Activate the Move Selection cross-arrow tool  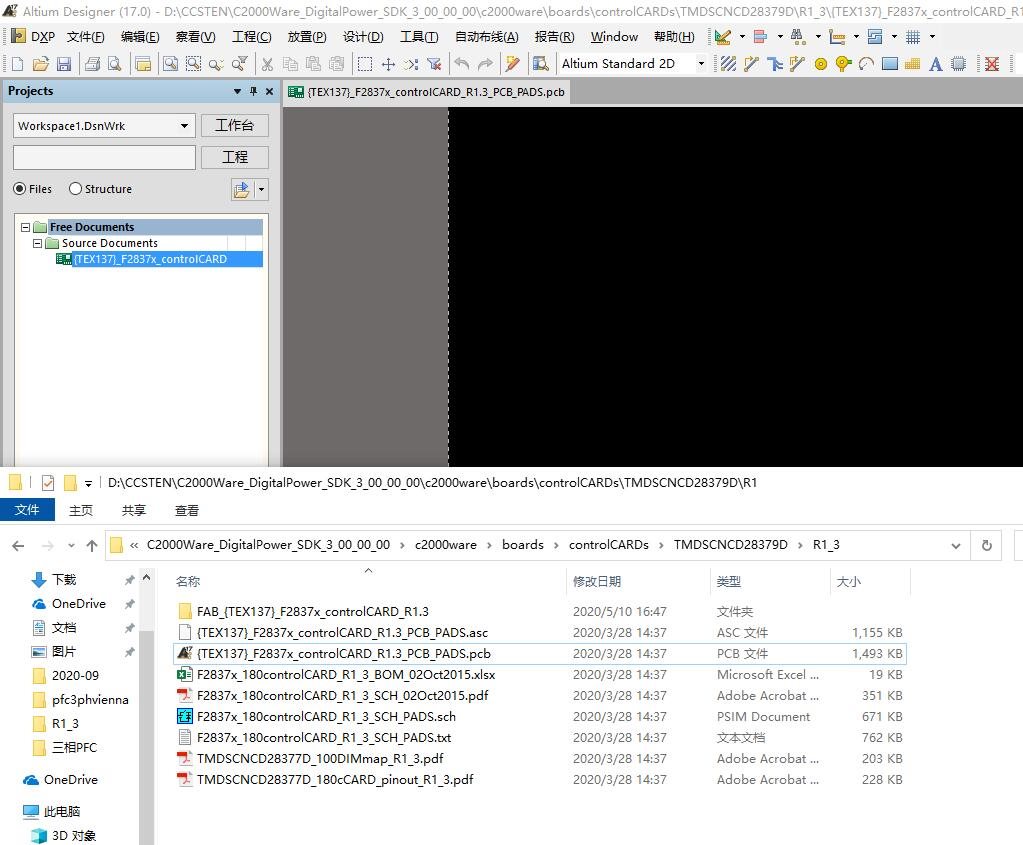point(388,63)
